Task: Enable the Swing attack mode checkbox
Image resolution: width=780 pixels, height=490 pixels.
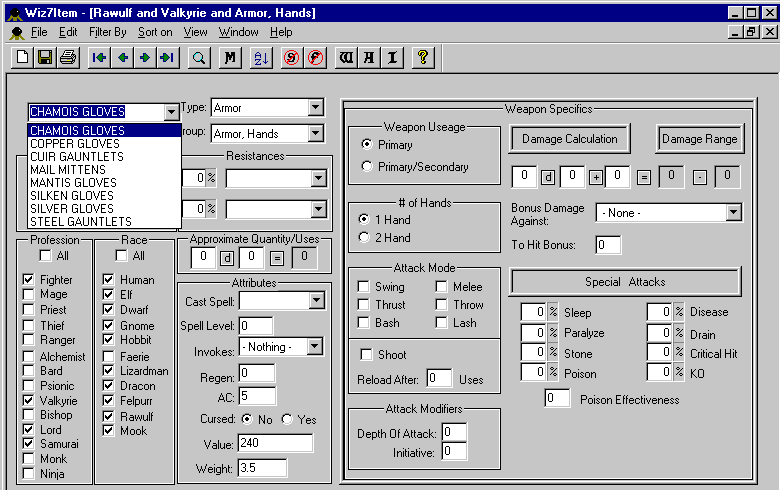Action: 364,287
